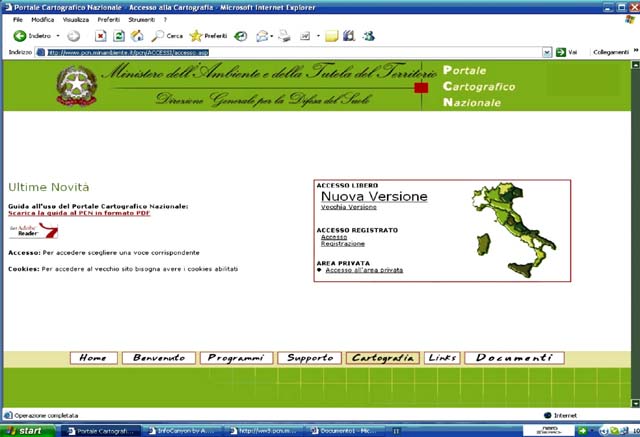This screenshot has width=640, height=437.
Task: Click the 'Ultime Novità' heading
Action: tap(49, 187)
